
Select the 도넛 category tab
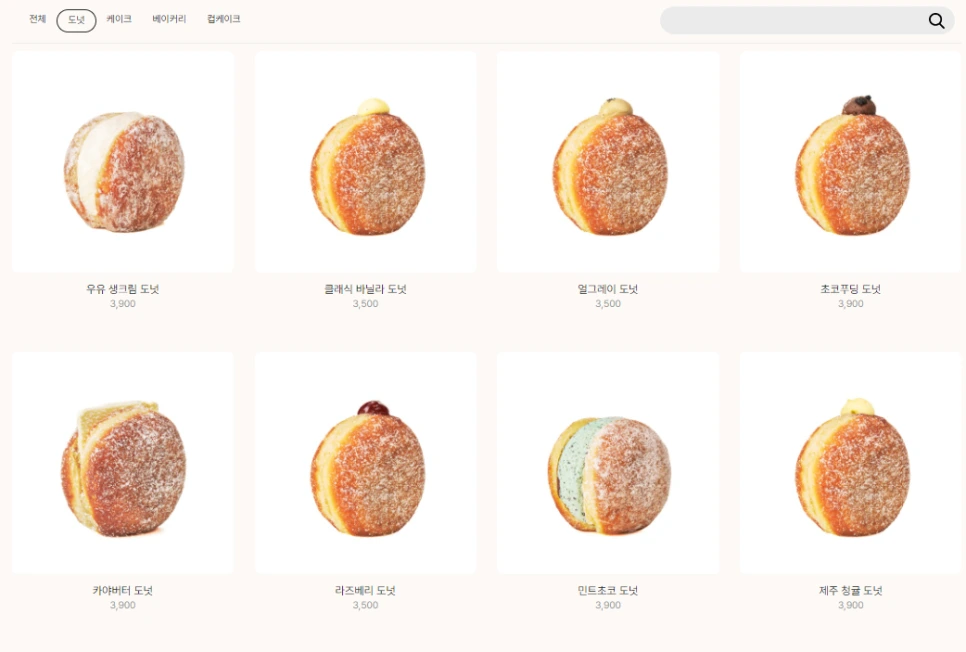76,20
